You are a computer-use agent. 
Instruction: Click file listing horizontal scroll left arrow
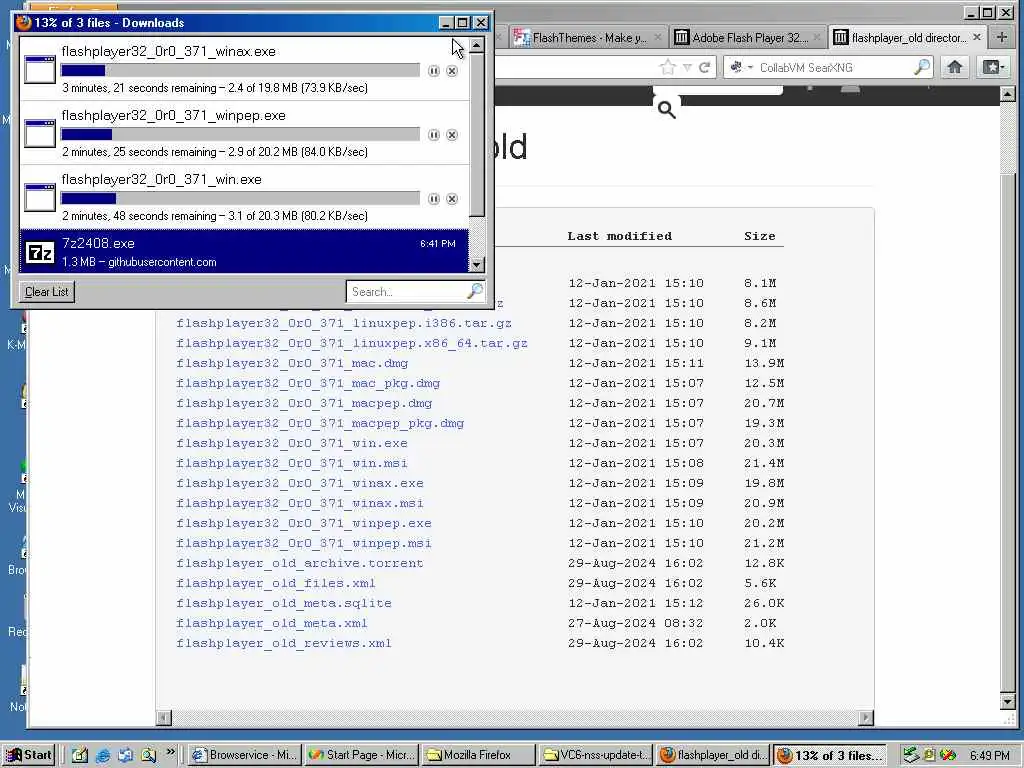point(164,718)
